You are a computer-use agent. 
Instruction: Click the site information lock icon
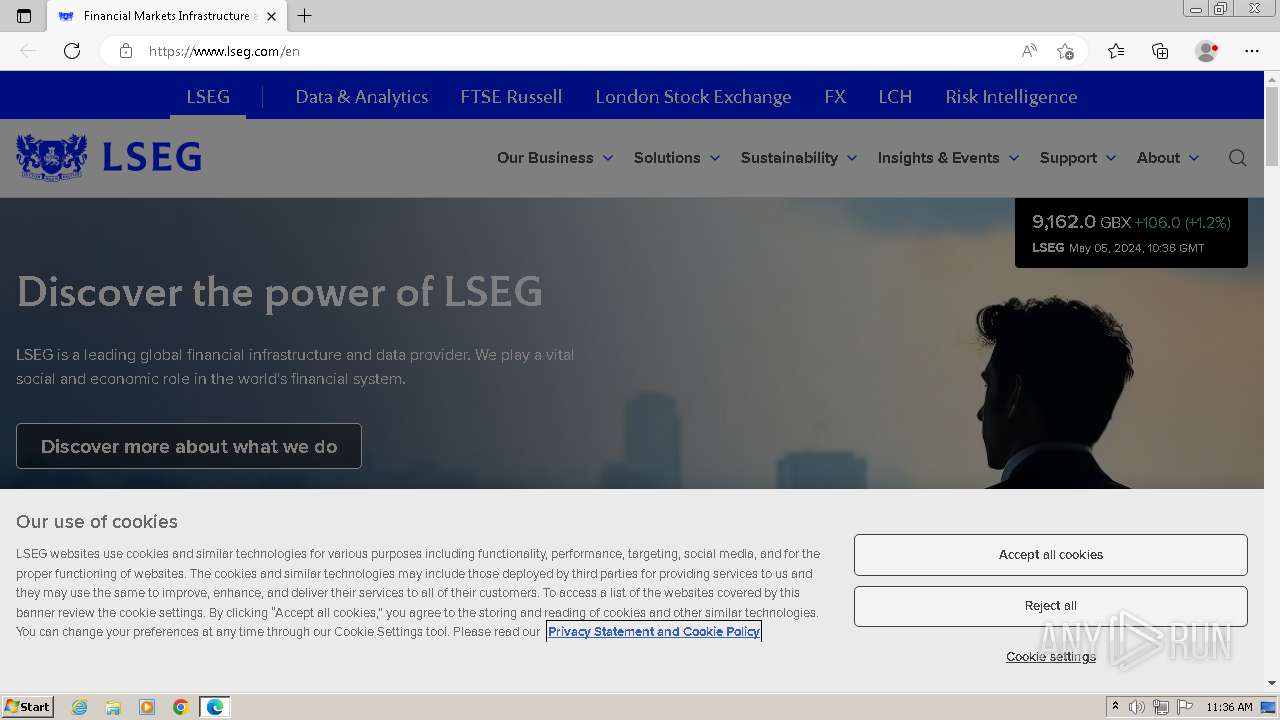(x=126, y=51)
